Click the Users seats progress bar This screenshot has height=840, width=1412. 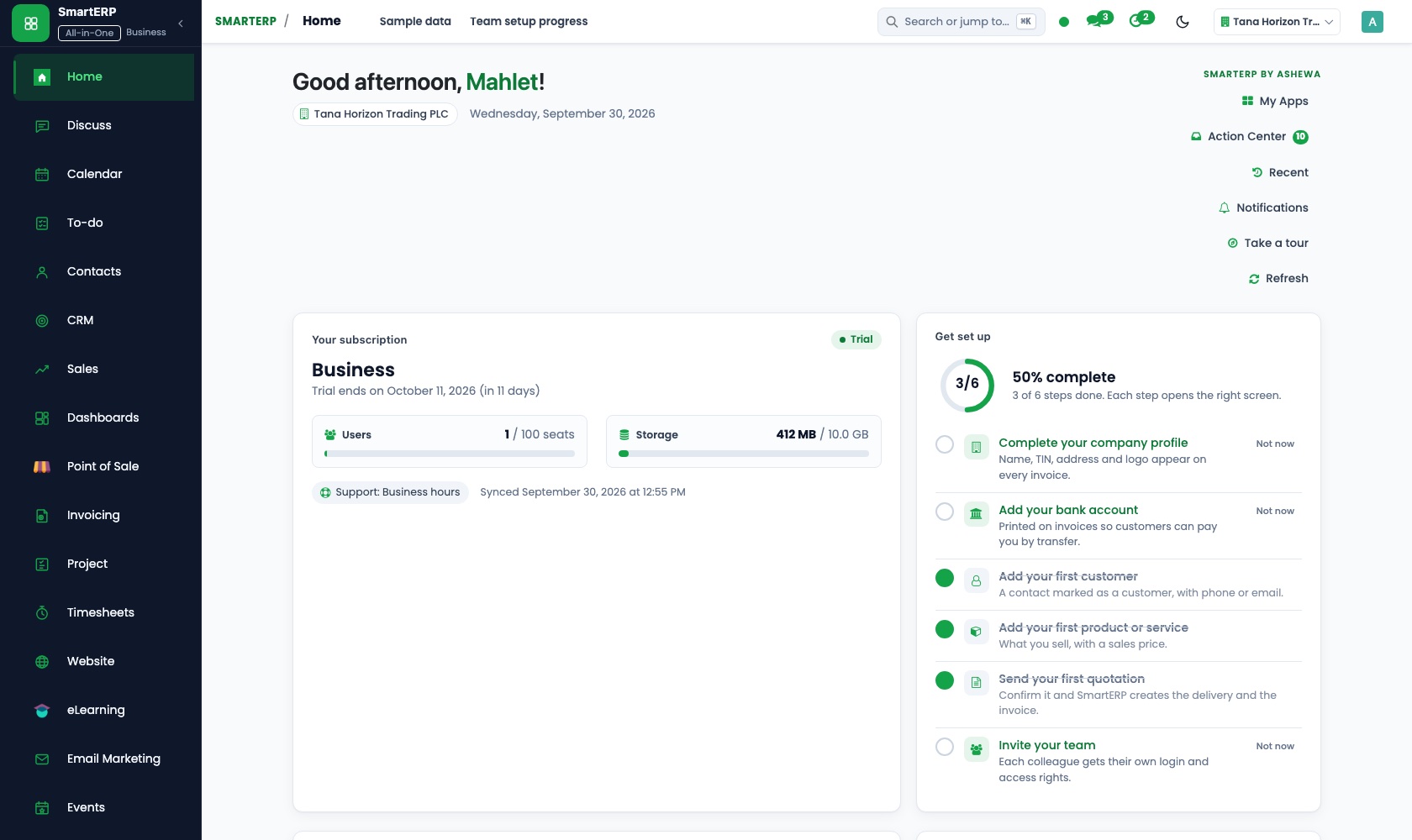(x=450, y=454)
